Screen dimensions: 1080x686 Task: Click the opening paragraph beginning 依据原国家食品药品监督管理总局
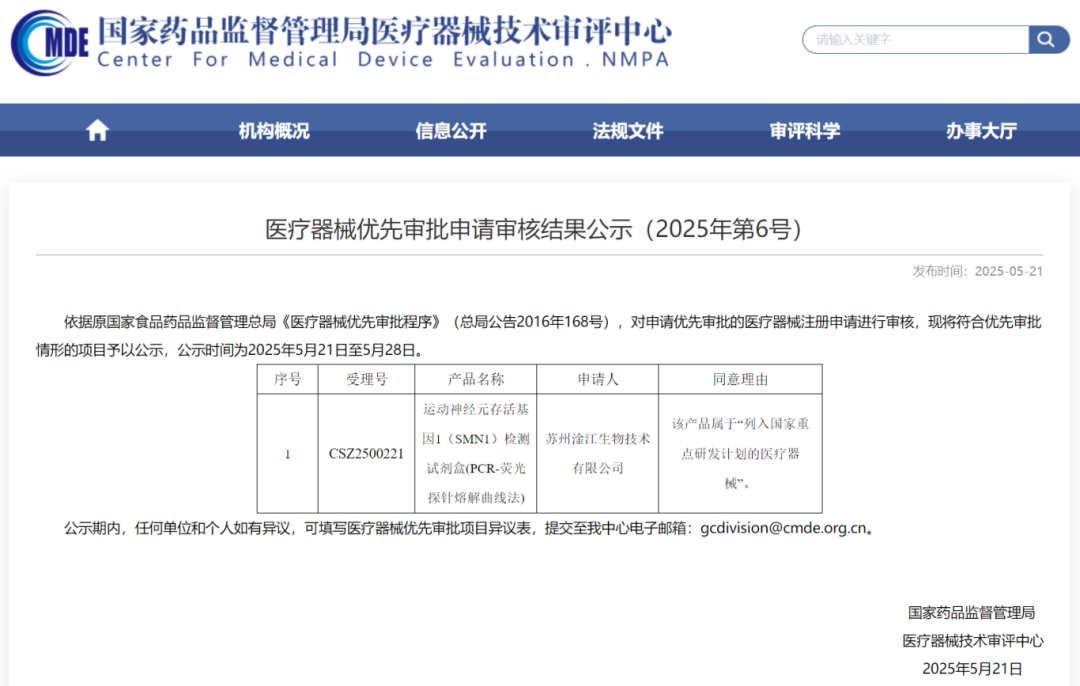click(x=539, y=336)
